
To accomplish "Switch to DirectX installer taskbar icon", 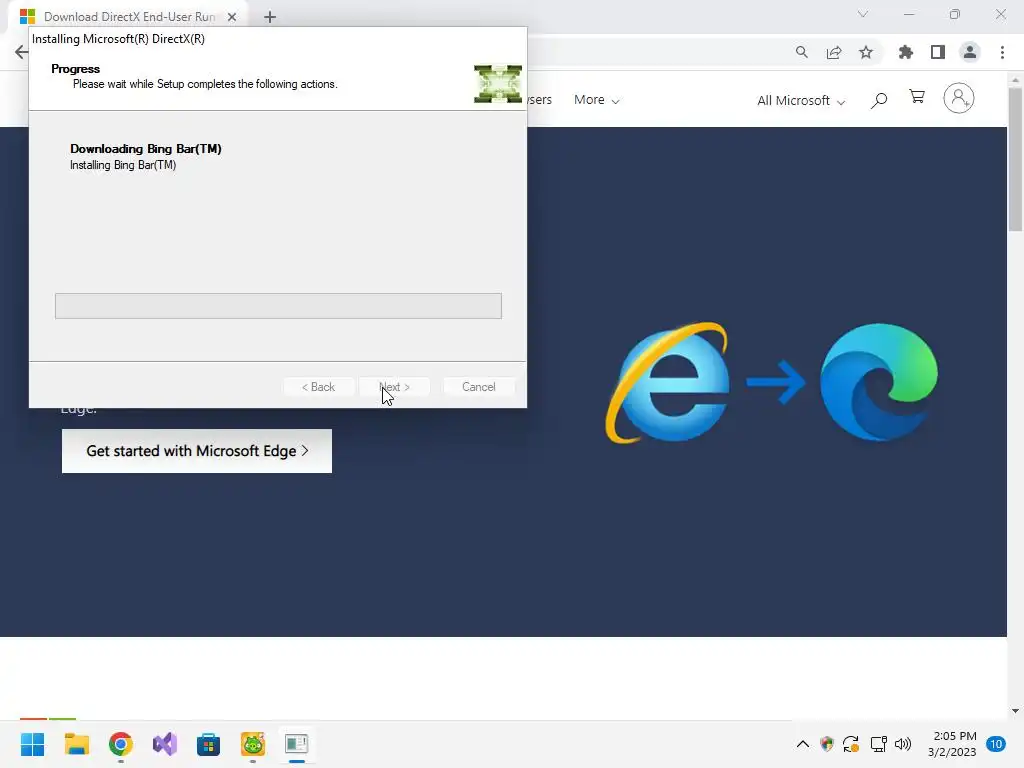I will pos(296,744).
